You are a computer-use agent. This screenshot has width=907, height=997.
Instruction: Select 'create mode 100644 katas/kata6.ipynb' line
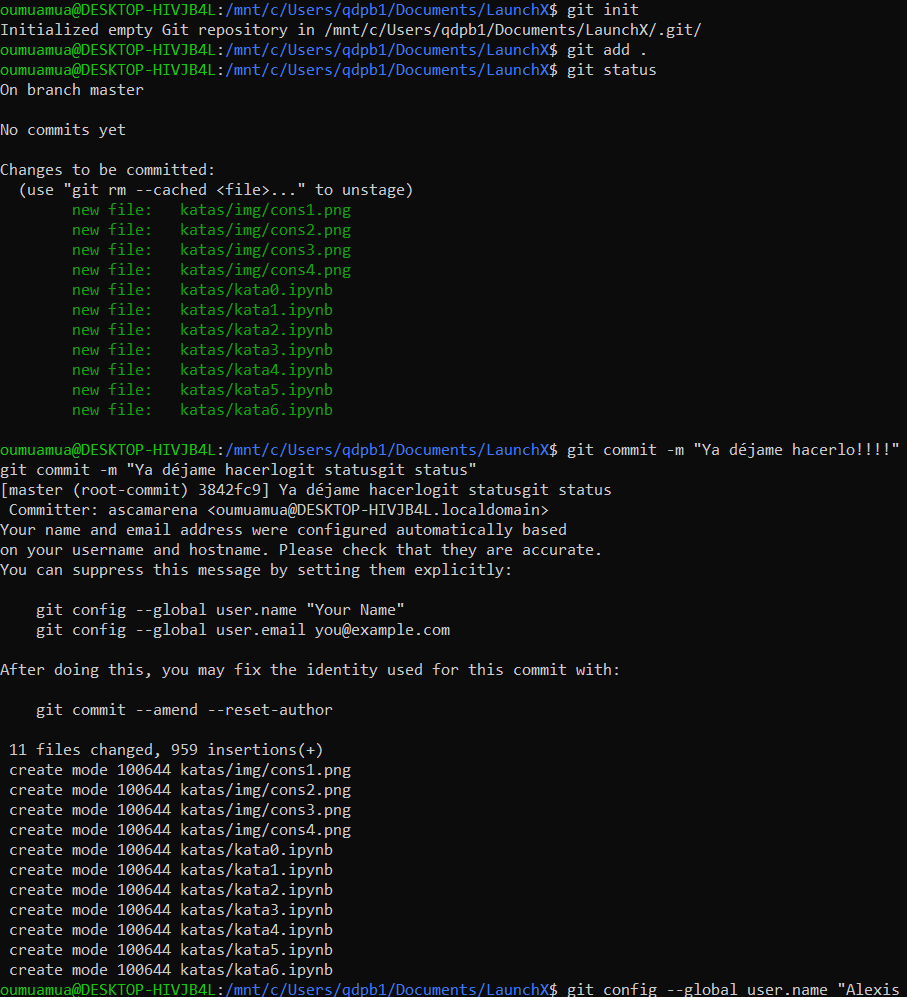pyautogui.click(x=171, y=970)
